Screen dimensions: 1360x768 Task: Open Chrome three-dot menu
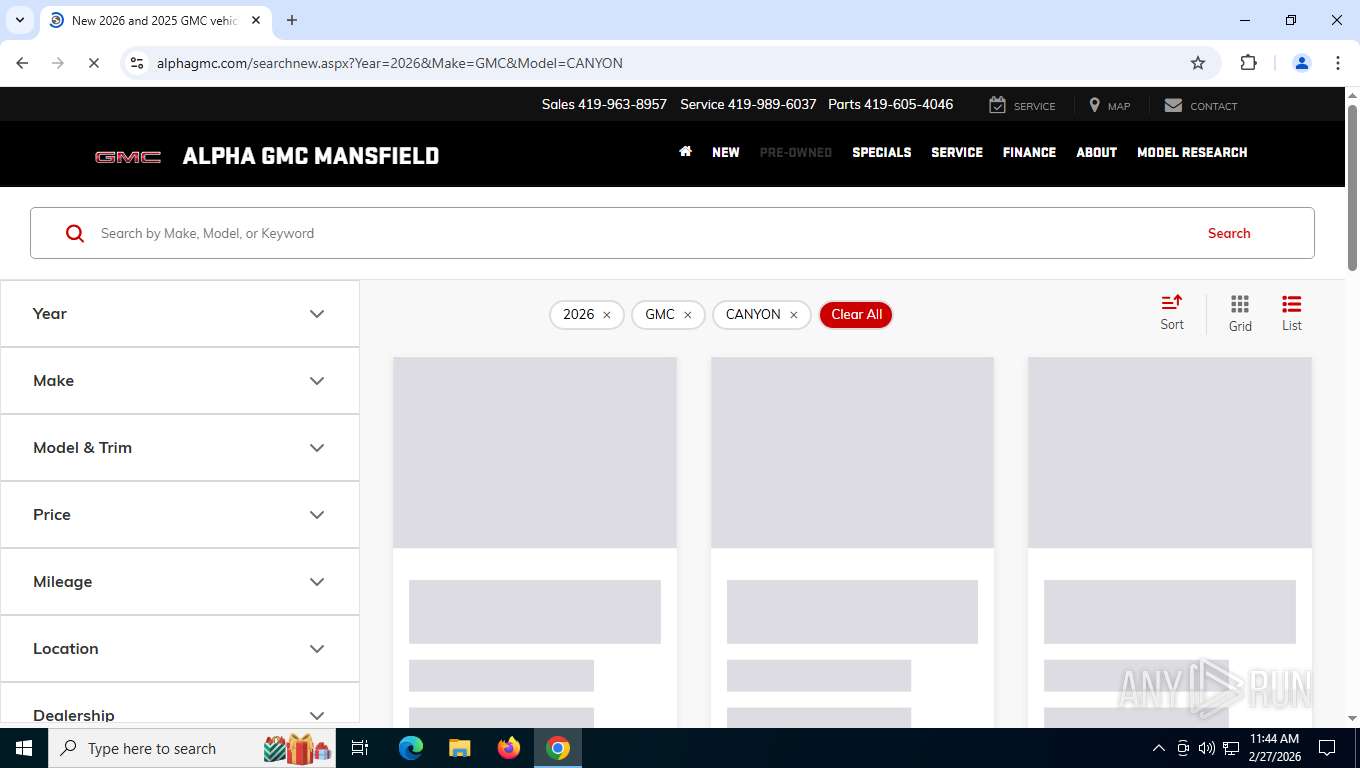click(1338, 63)
